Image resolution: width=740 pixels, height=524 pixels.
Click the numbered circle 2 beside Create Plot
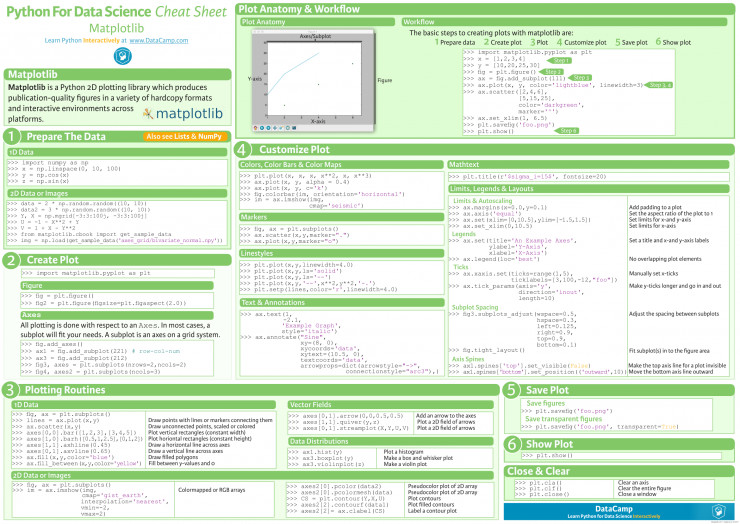[x=11, y=260]
